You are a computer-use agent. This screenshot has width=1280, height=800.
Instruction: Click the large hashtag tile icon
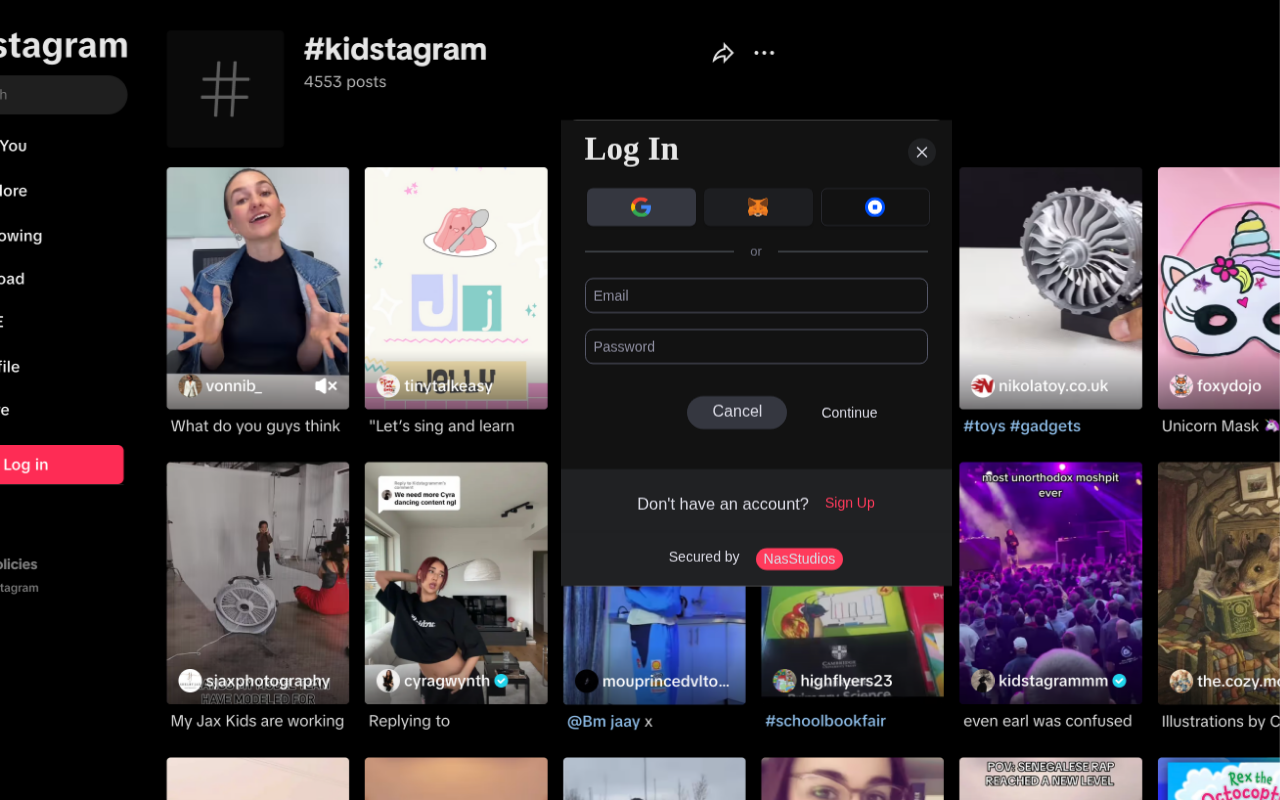225,89
